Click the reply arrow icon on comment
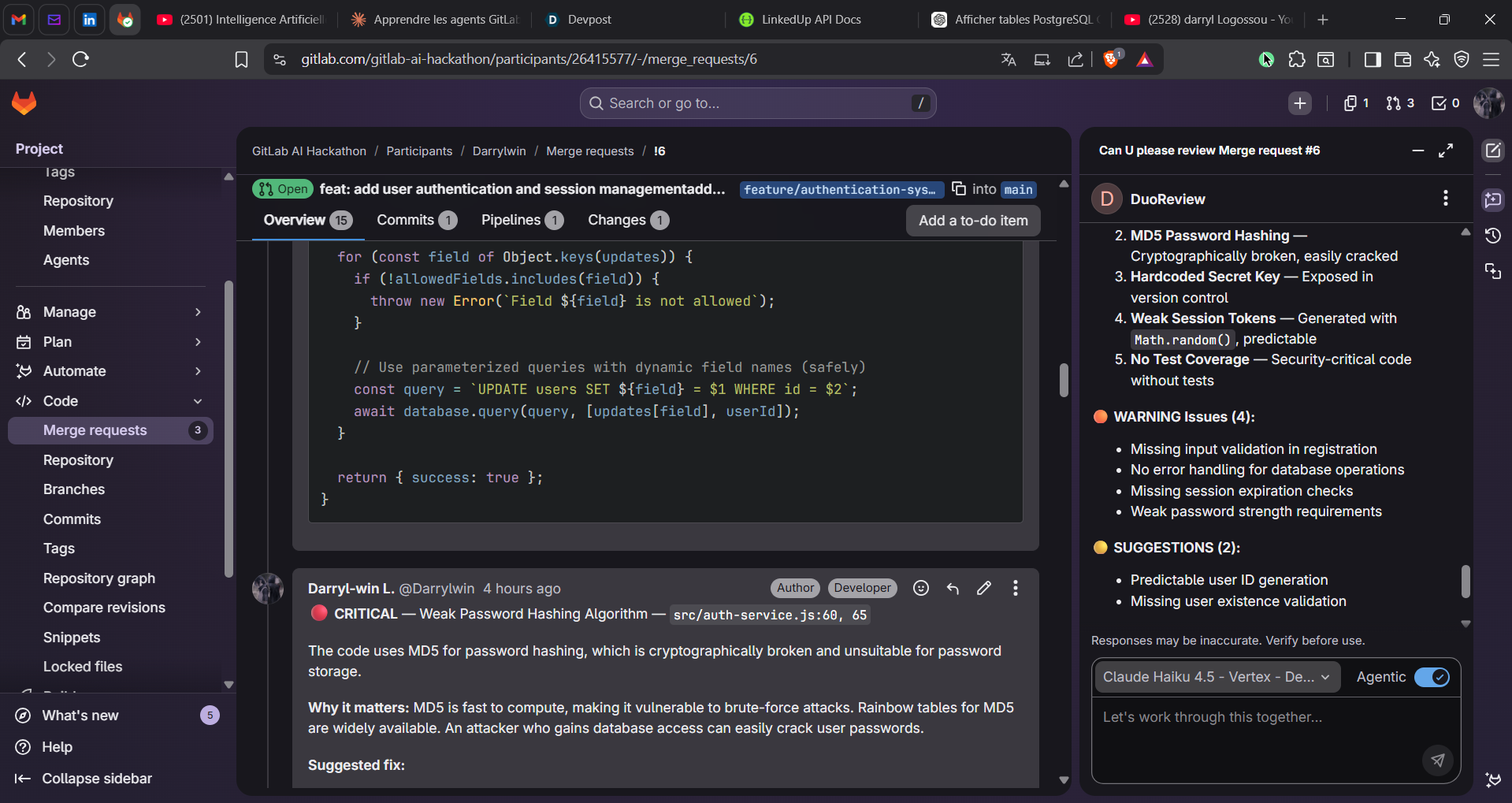 click(x=953, y=588)
